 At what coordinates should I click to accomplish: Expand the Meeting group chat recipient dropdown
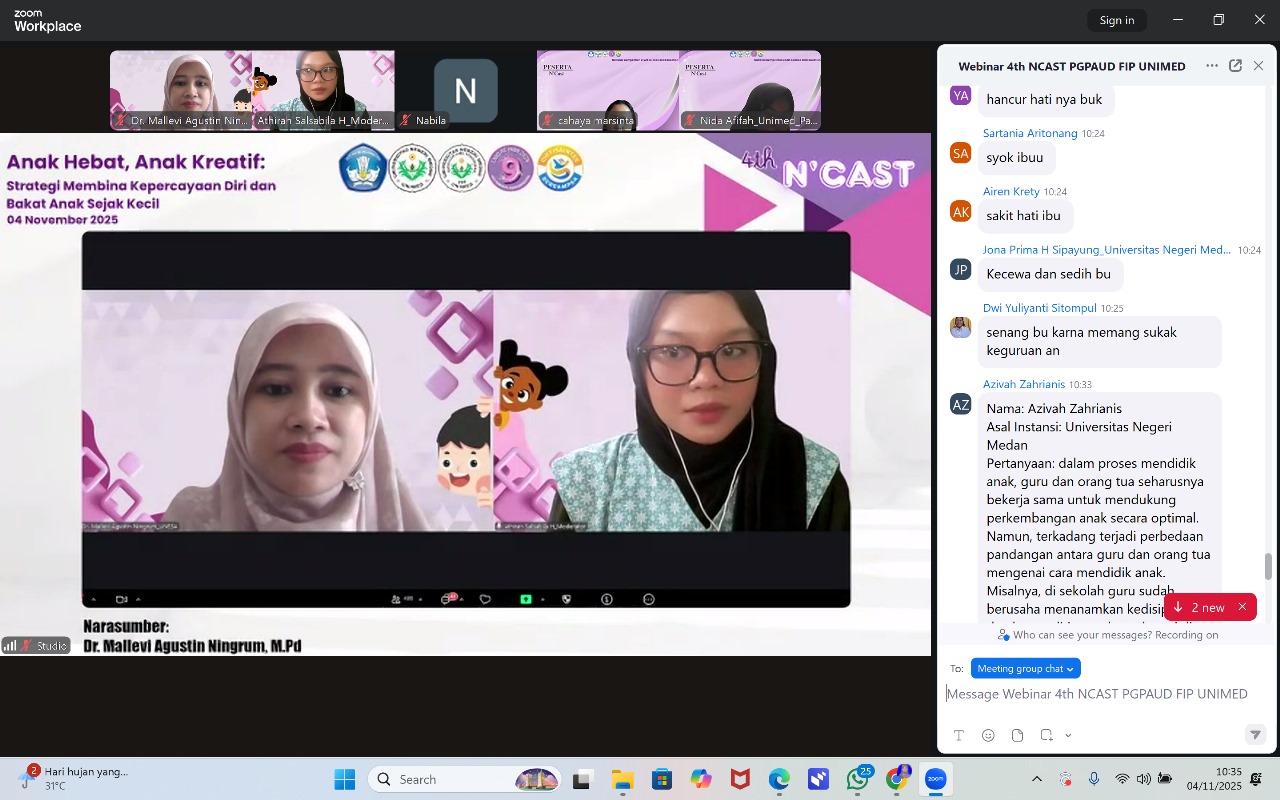1025,668
